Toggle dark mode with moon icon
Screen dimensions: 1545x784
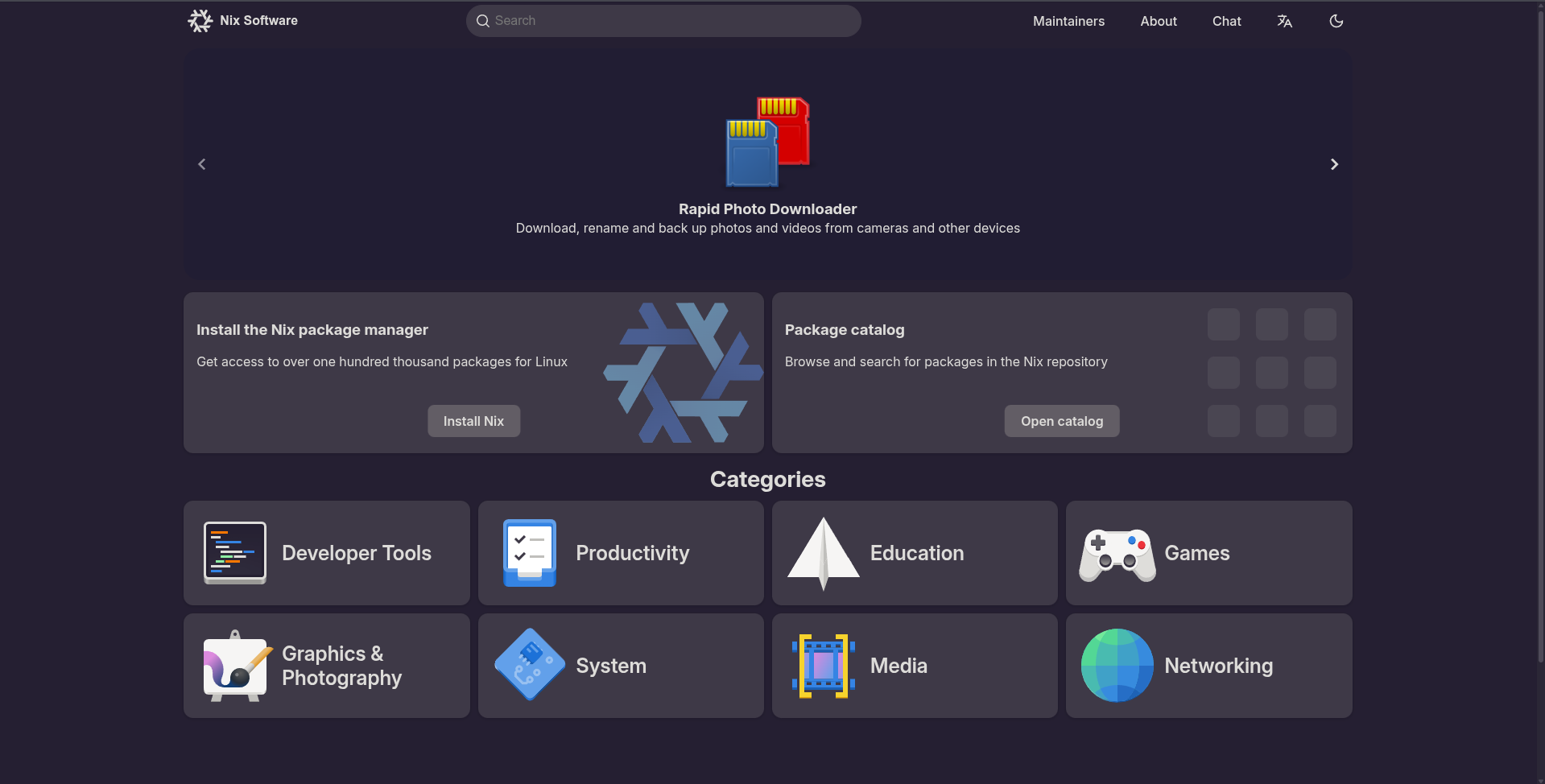click(1336, 21)
